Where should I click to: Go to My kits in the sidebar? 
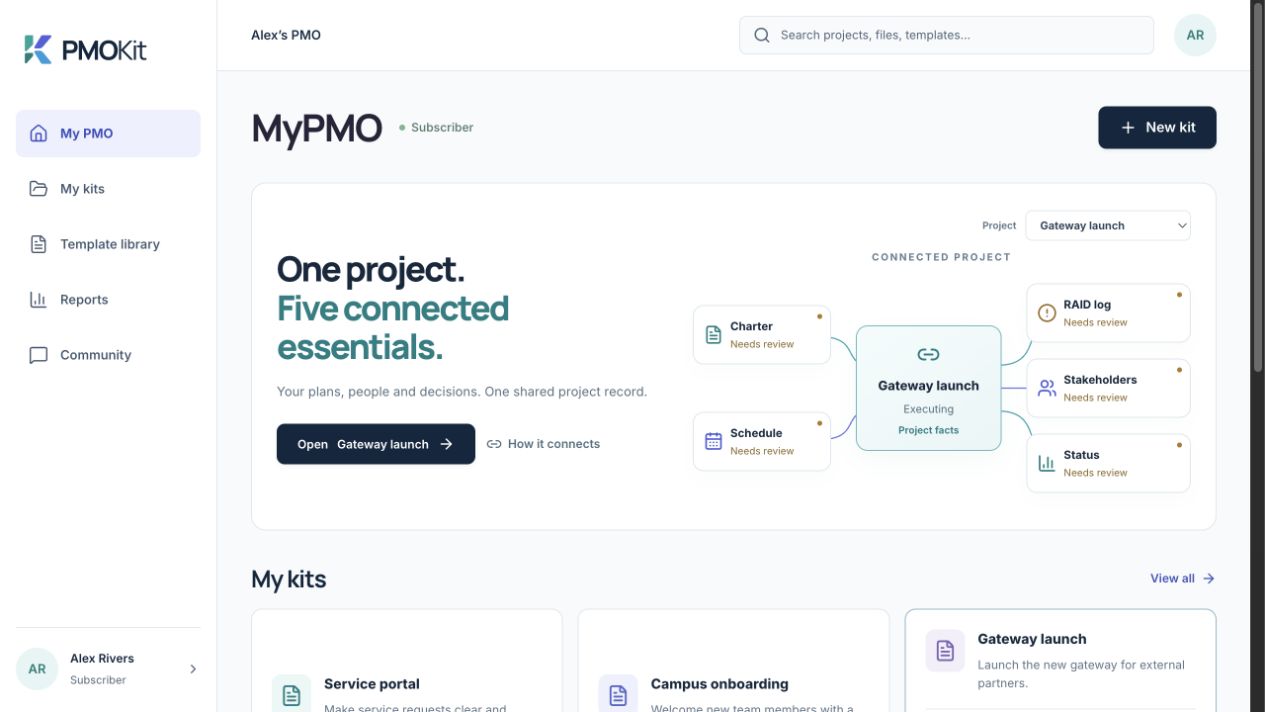pyautogui.click(x=108, y=189)
